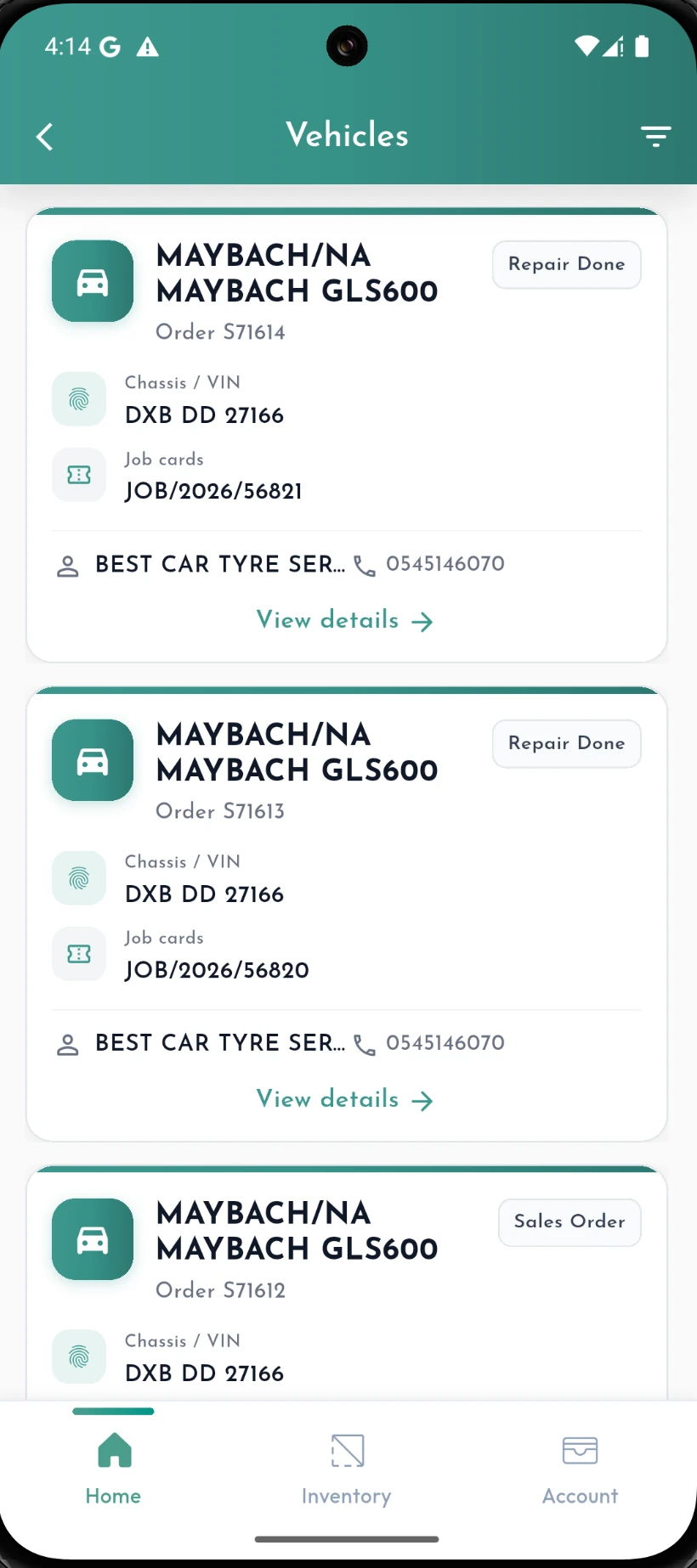The image size is (697, 1568).
Task: Go back using the header arrow
Action: tap(45, 137)
